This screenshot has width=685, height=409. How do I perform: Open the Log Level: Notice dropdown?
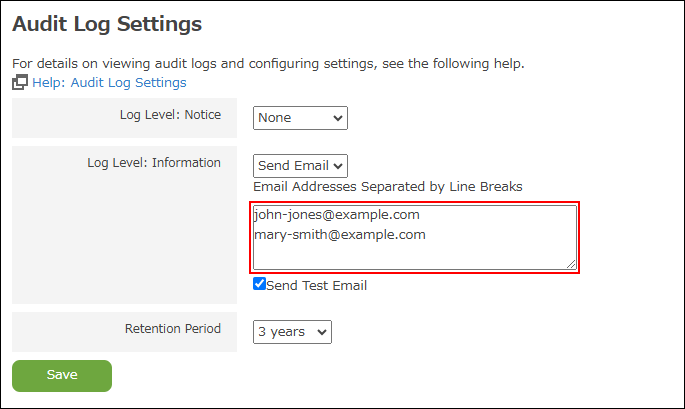coord(299,118)
